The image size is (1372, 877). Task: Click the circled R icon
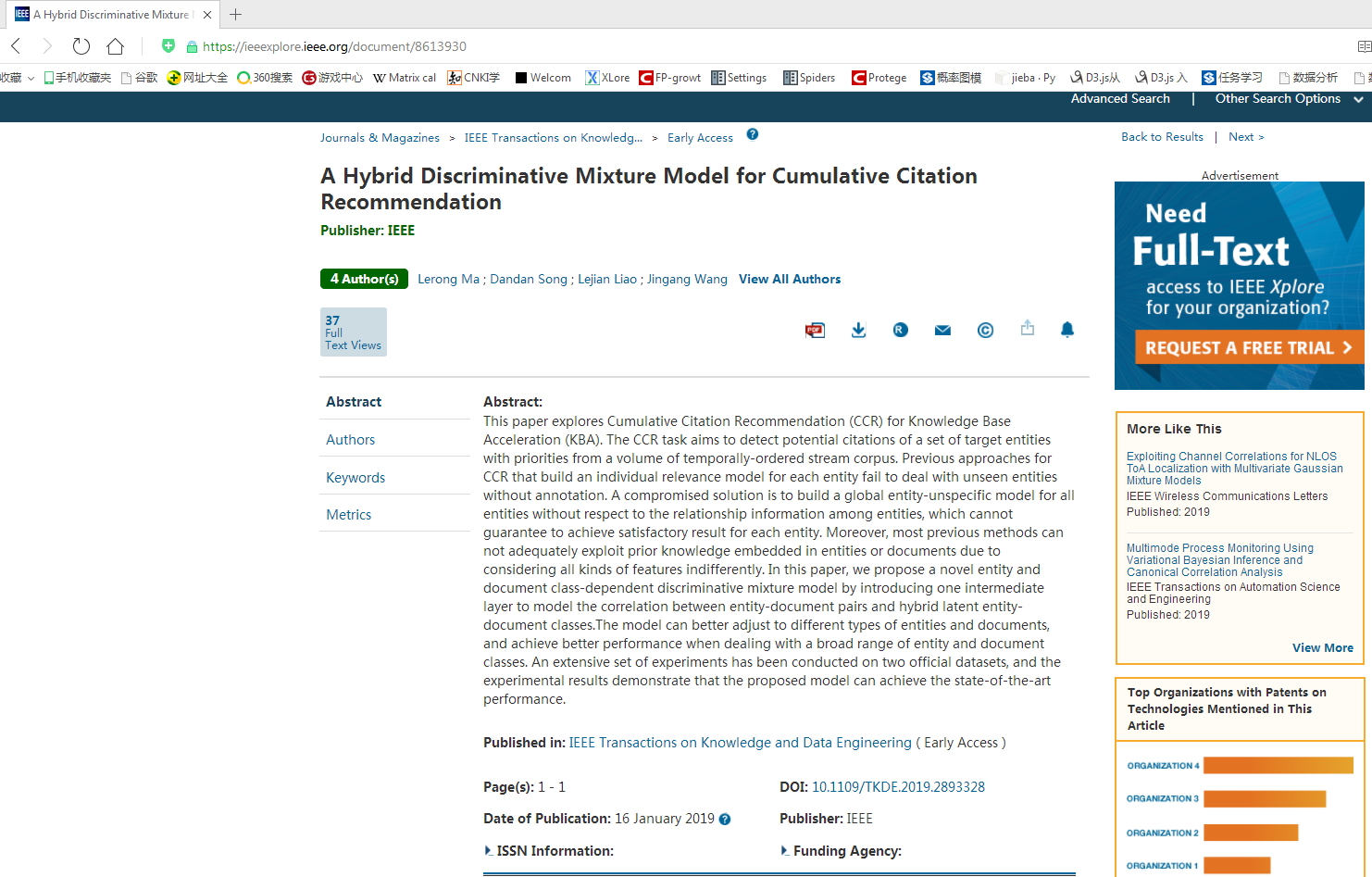coord(900,331)
